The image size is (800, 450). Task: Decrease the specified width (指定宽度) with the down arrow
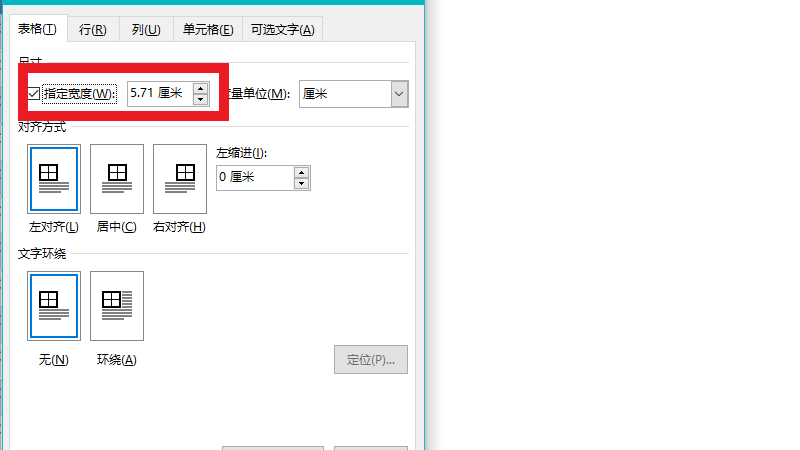(x=201, y=99)
